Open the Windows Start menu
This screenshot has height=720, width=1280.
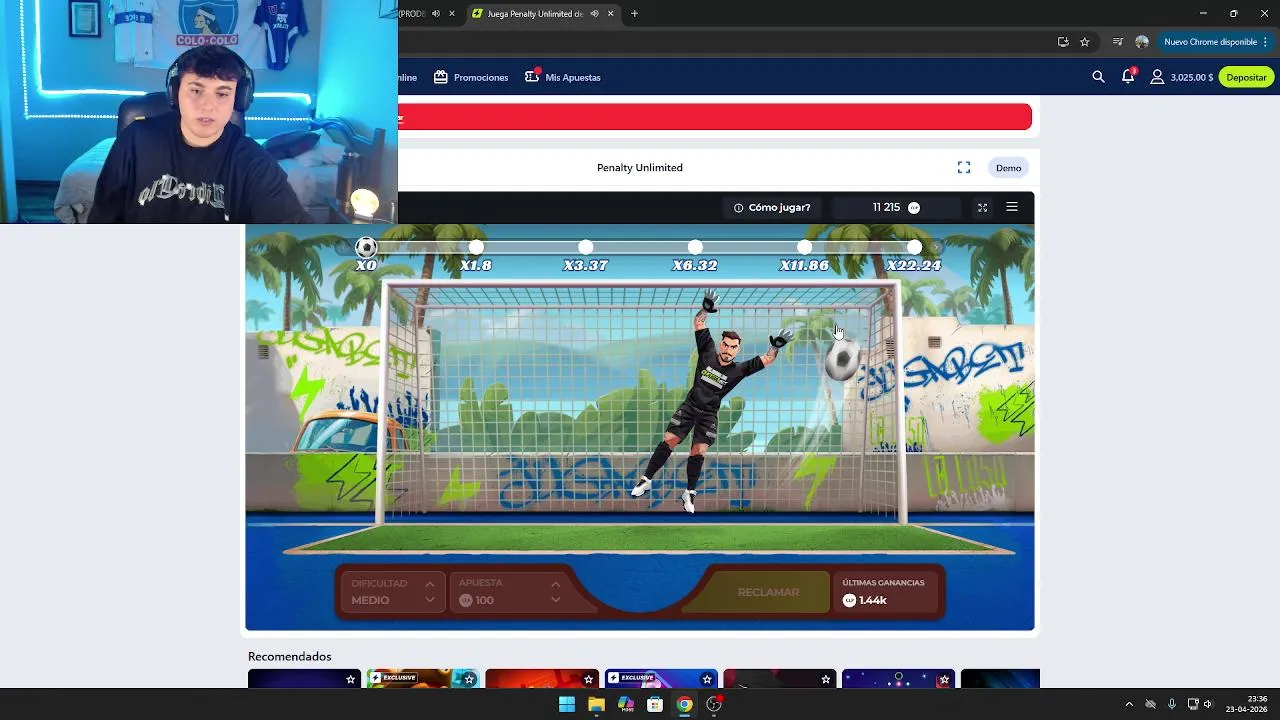(x=567, y=704)
